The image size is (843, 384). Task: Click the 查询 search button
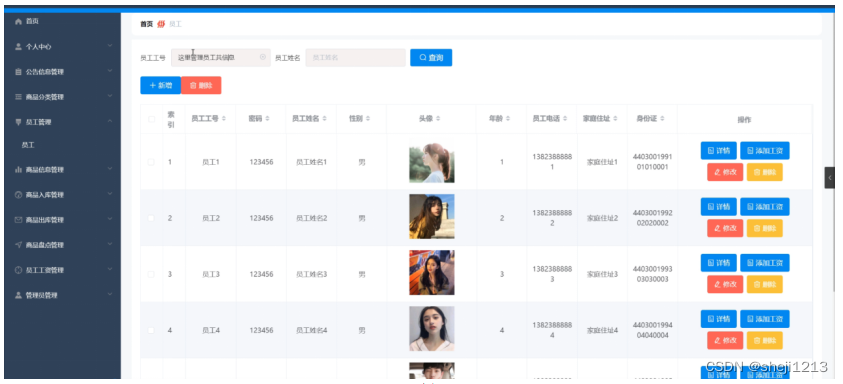point(431,58)
